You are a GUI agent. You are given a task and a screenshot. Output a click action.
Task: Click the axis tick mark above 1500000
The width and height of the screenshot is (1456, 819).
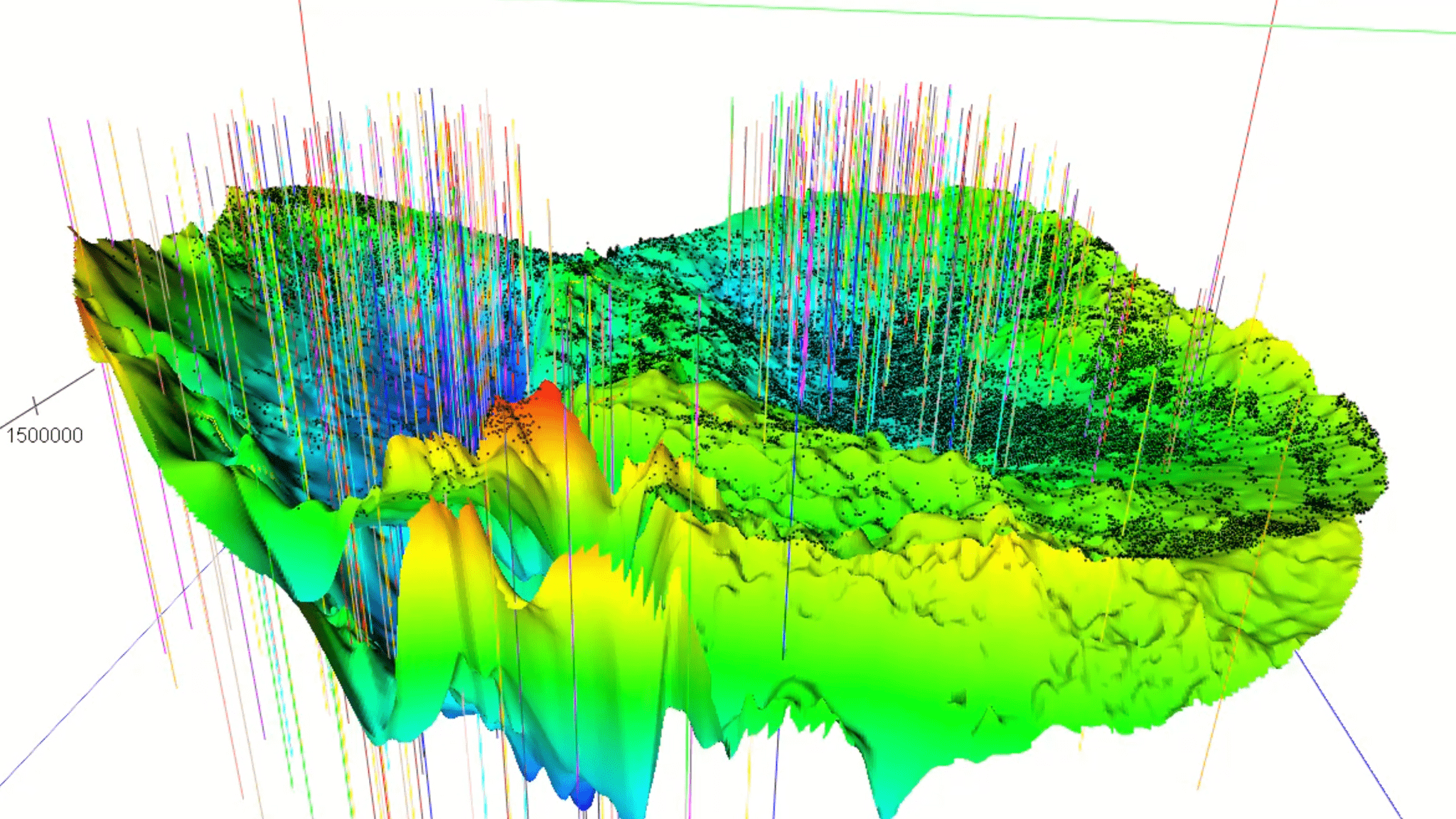pyautogui.click(x=35, y=406)
